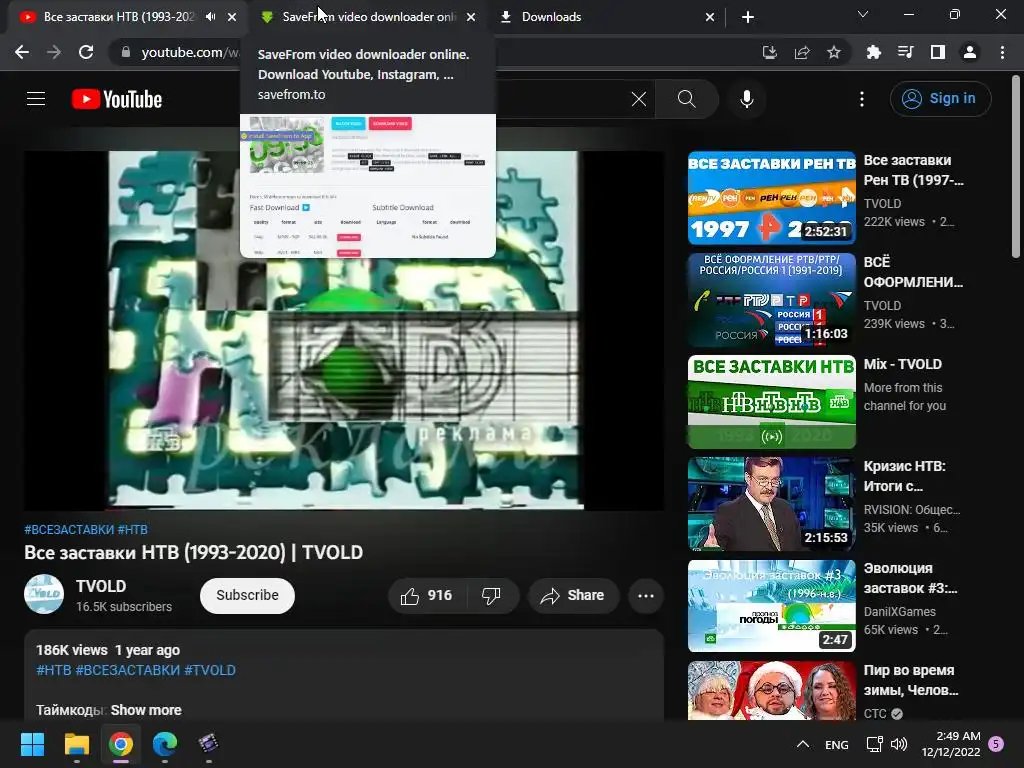Open the install app icon in the address bar
The height and width of the screenshot is (768, 1024).
pos(770,52)
